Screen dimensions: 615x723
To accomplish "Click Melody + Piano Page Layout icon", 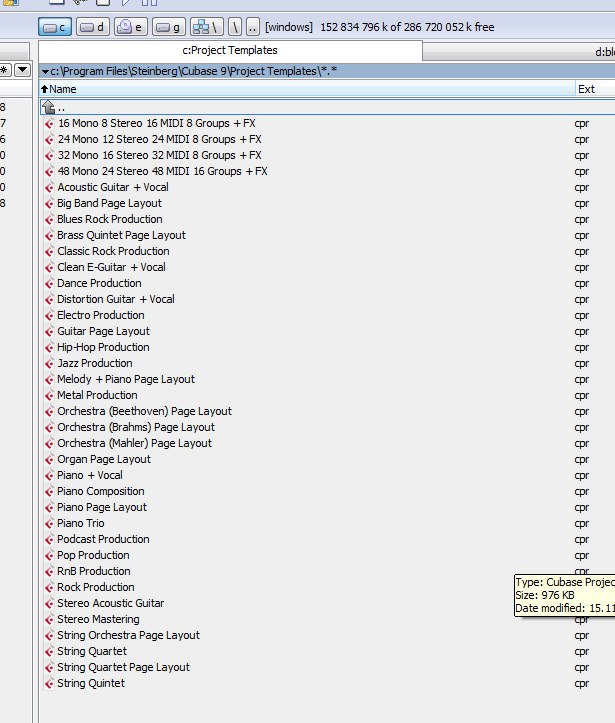I will [x=49, y=379].
